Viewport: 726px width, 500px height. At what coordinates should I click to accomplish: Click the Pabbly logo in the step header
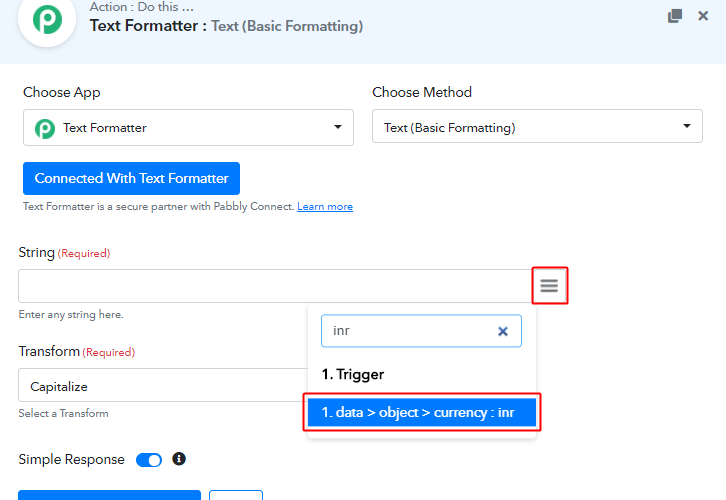[x=47, y=19]
